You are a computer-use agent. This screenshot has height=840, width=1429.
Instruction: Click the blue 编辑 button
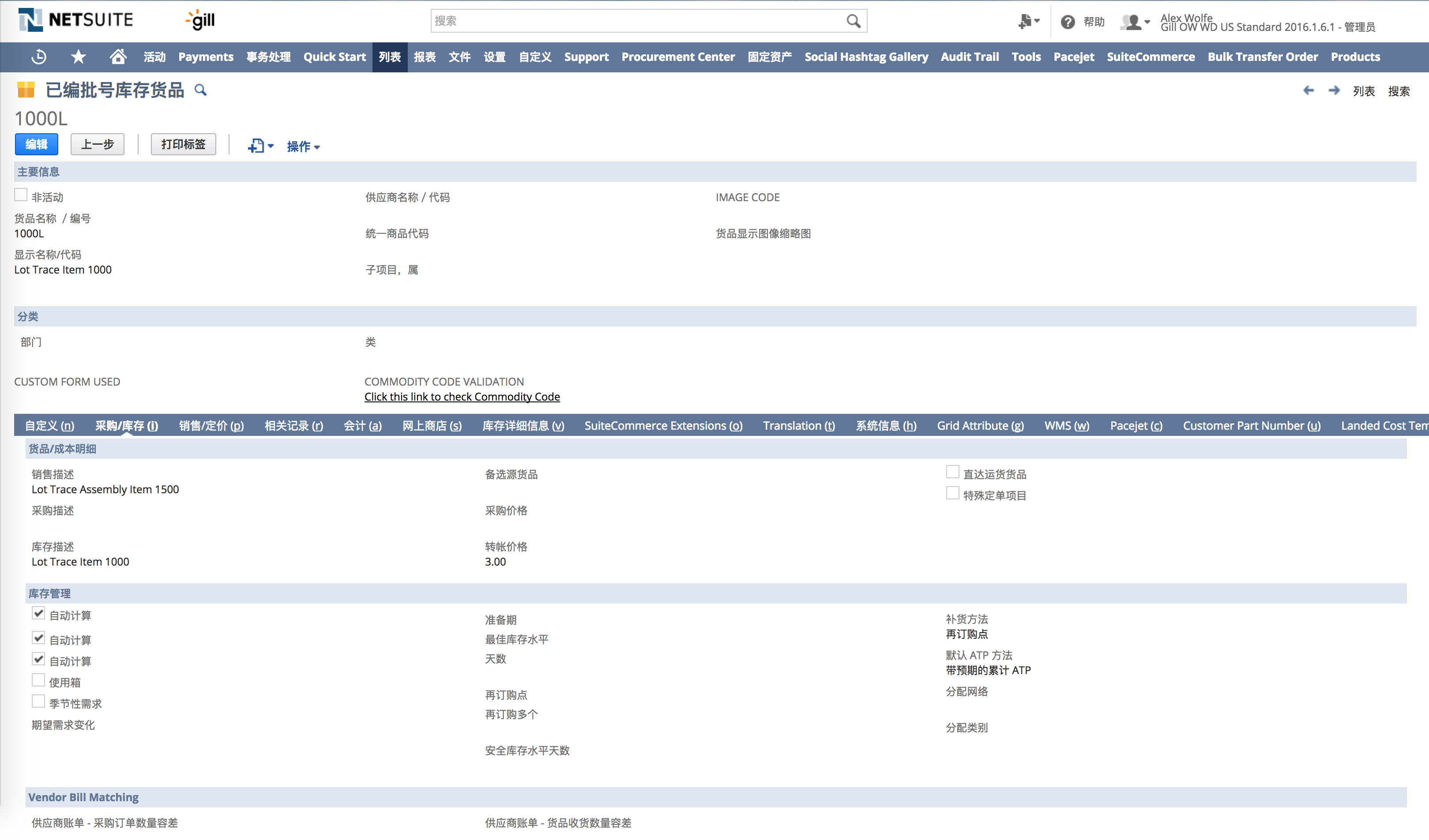36,145
